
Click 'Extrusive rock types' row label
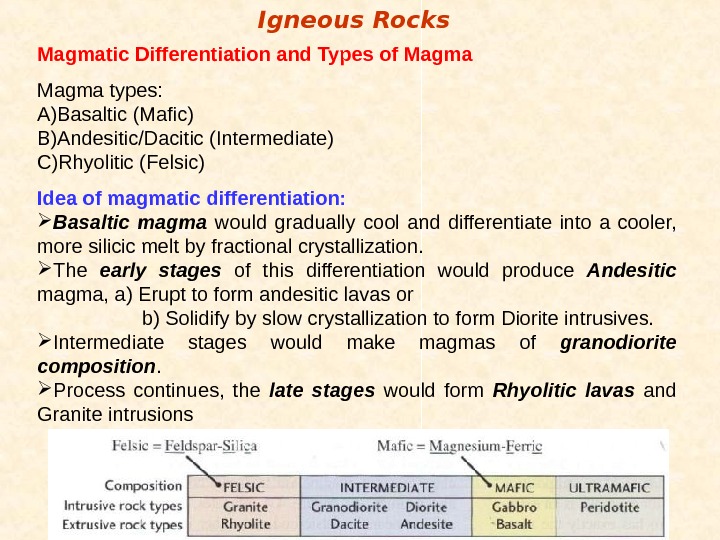(x=122, y=524)
